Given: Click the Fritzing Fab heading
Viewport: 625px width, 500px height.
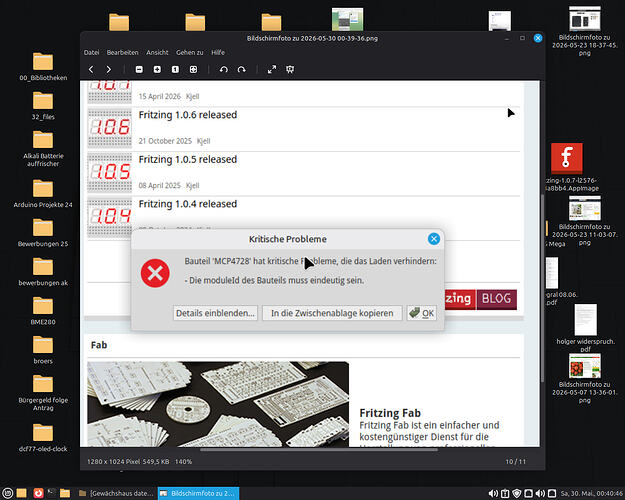Looking at the screenshot, I should coord(390,413).
